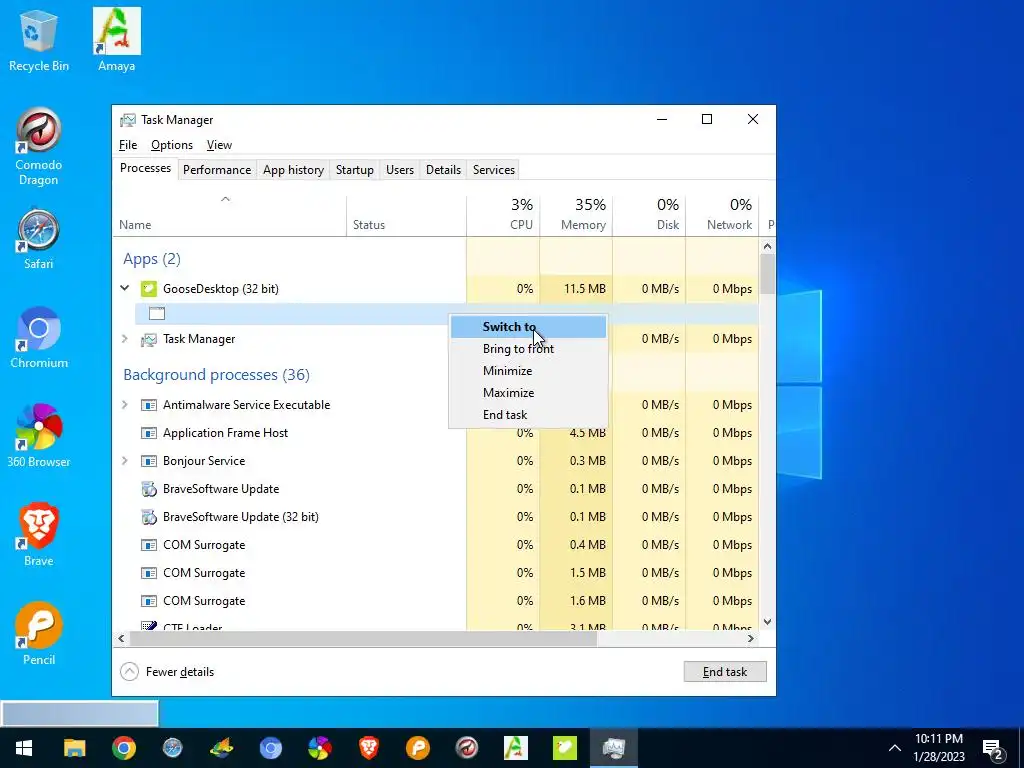
Task: Switch to the Startup tab
Action: point(355,170)
